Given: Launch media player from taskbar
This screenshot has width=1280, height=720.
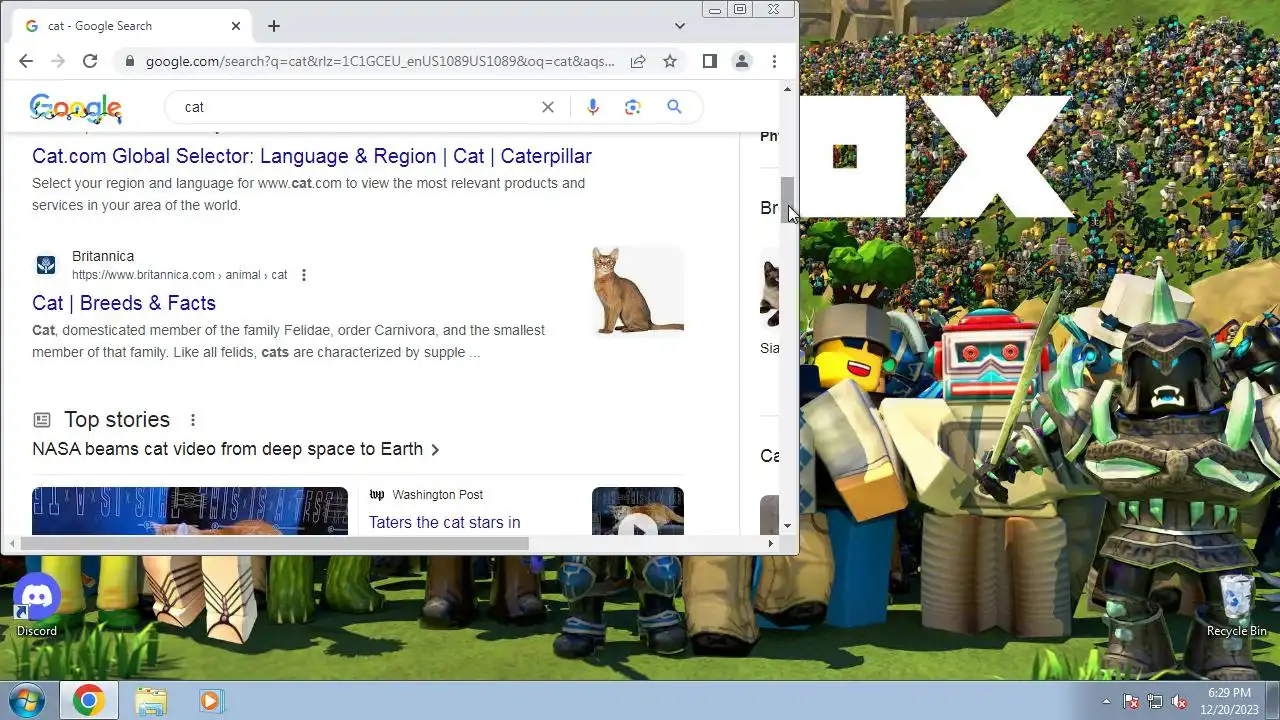Looking at the screenshot, I should pyautogui.click(x=210, y=701).
